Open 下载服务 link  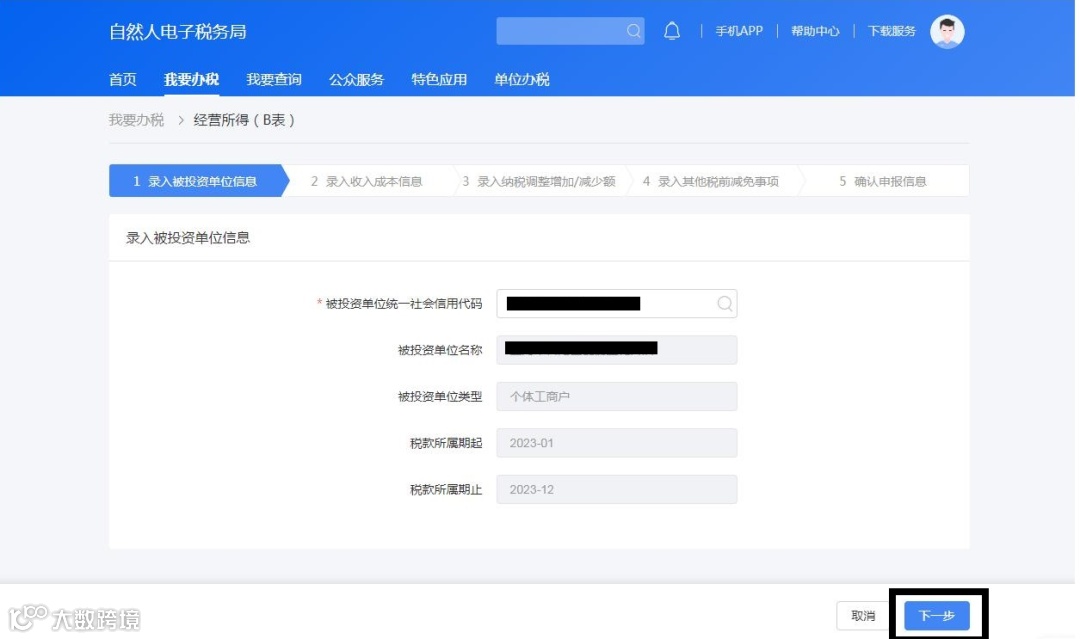coord(891,31)
